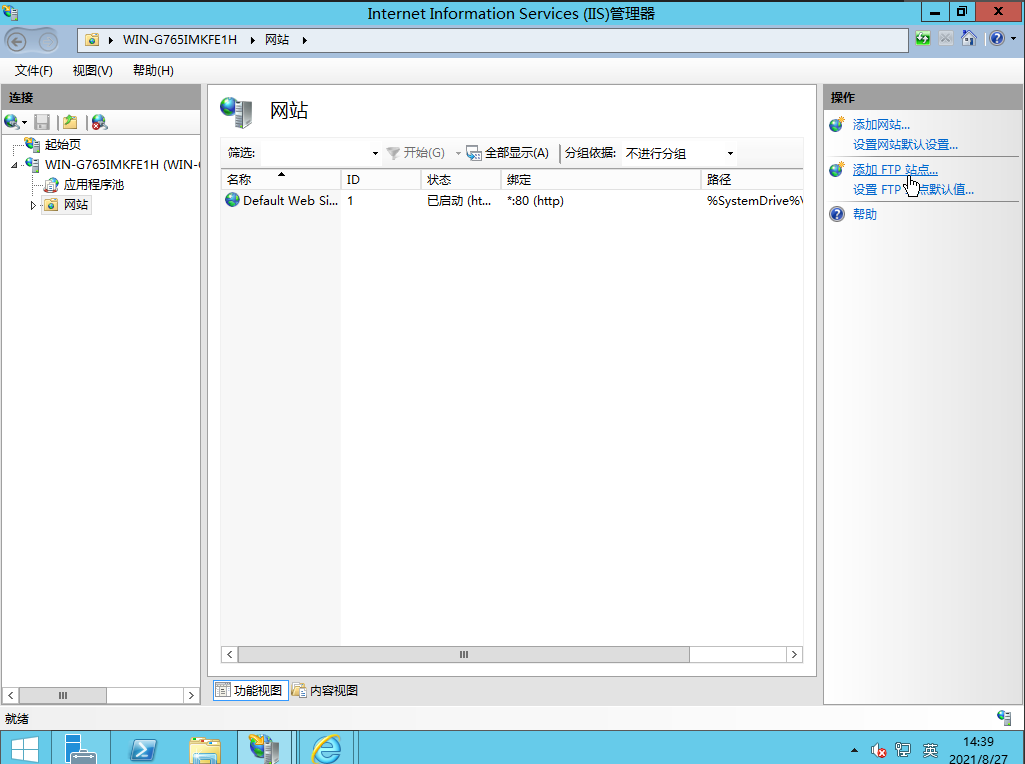Sort by the 绑定 column header
The width and height of the screenshot is (1025, 764).
(x=601, y=179)
